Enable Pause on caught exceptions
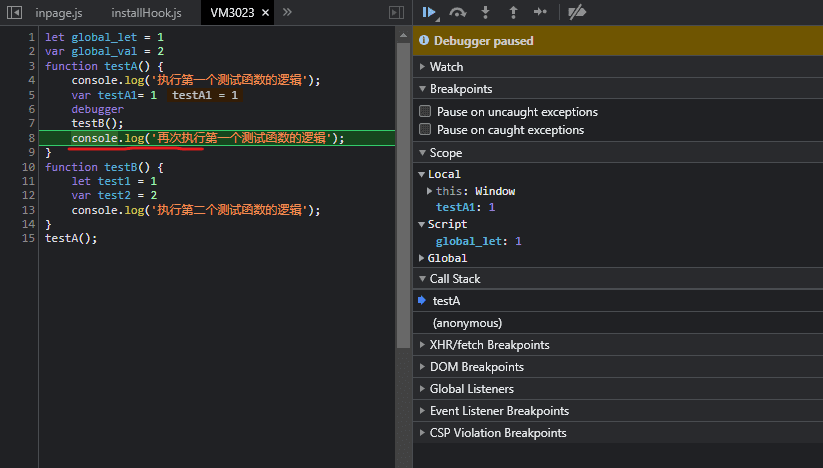The width and height of the screenshot is (823, 468). tap(425, 130)
